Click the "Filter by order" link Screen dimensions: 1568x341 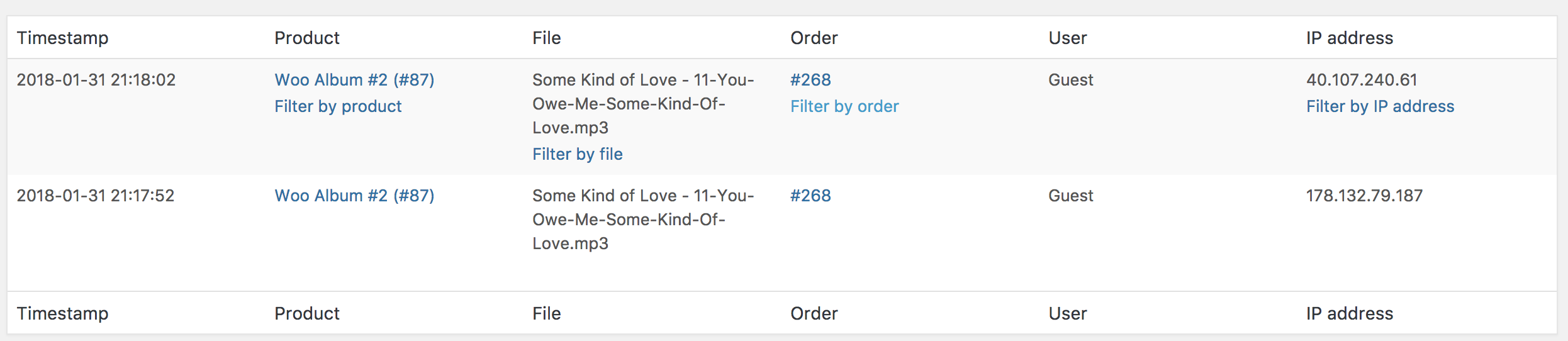(x=844, y=106)
